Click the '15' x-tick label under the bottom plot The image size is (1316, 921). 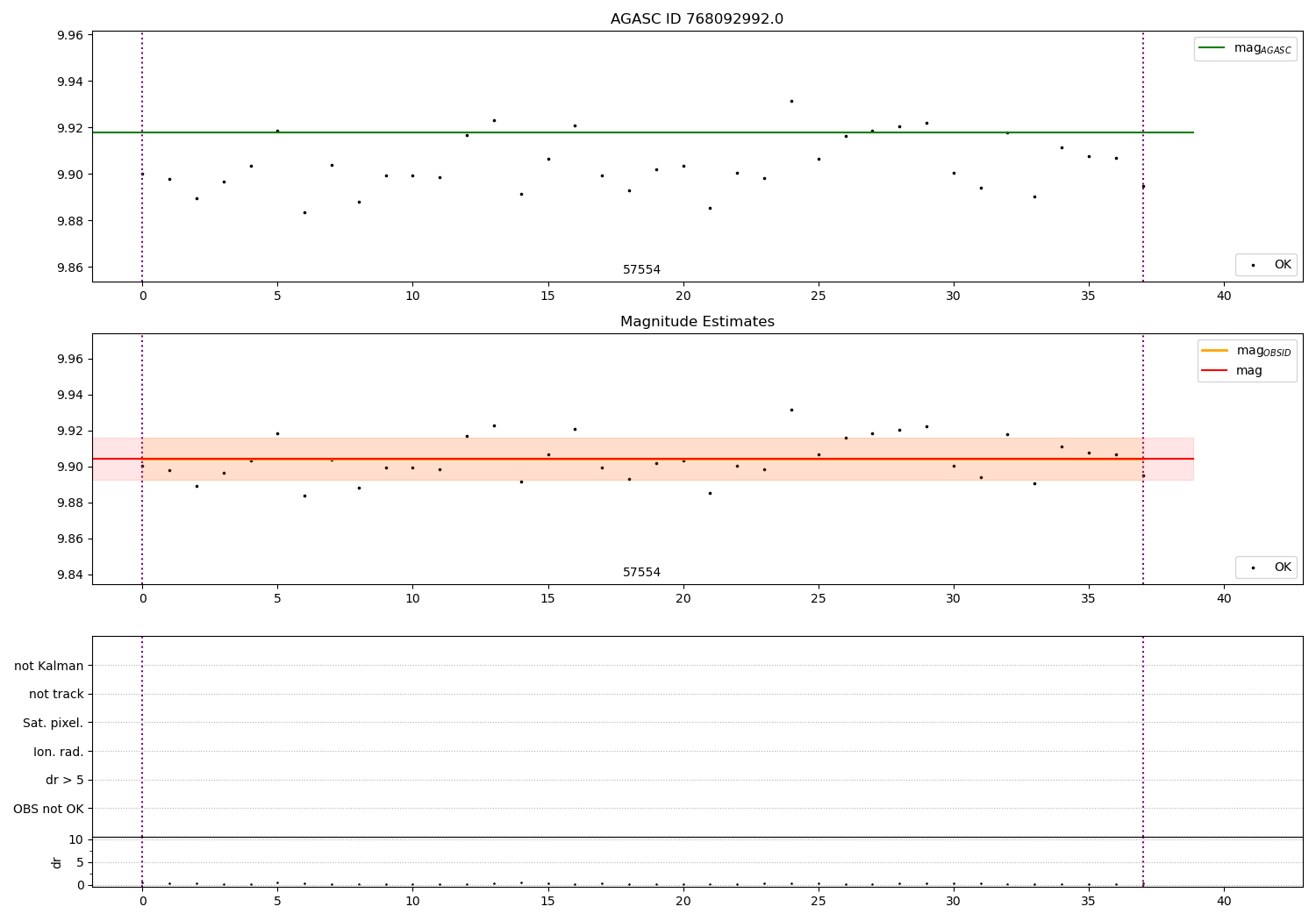click(548, 902)
